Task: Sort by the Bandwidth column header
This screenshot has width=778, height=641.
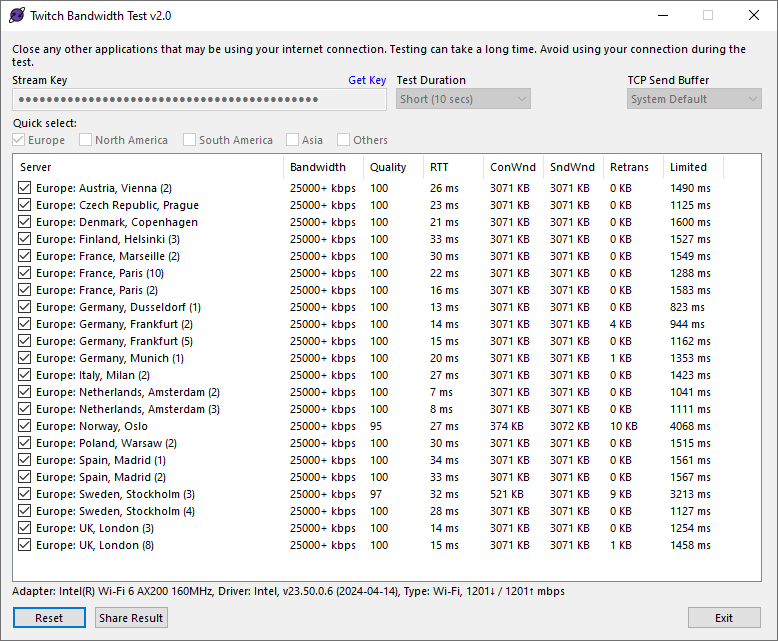Action: (x=323, y=167)
